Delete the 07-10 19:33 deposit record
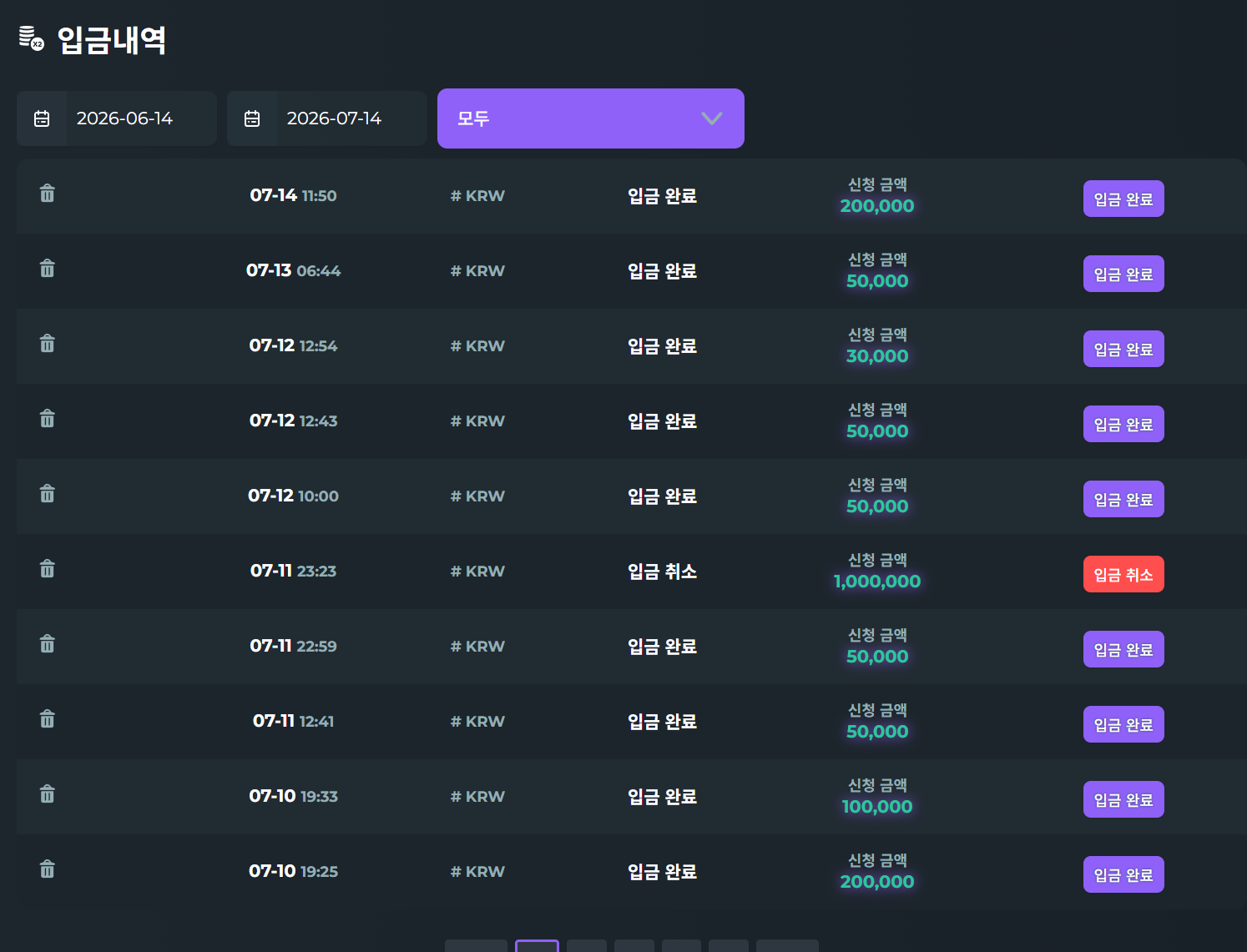 tap(48, 794)
